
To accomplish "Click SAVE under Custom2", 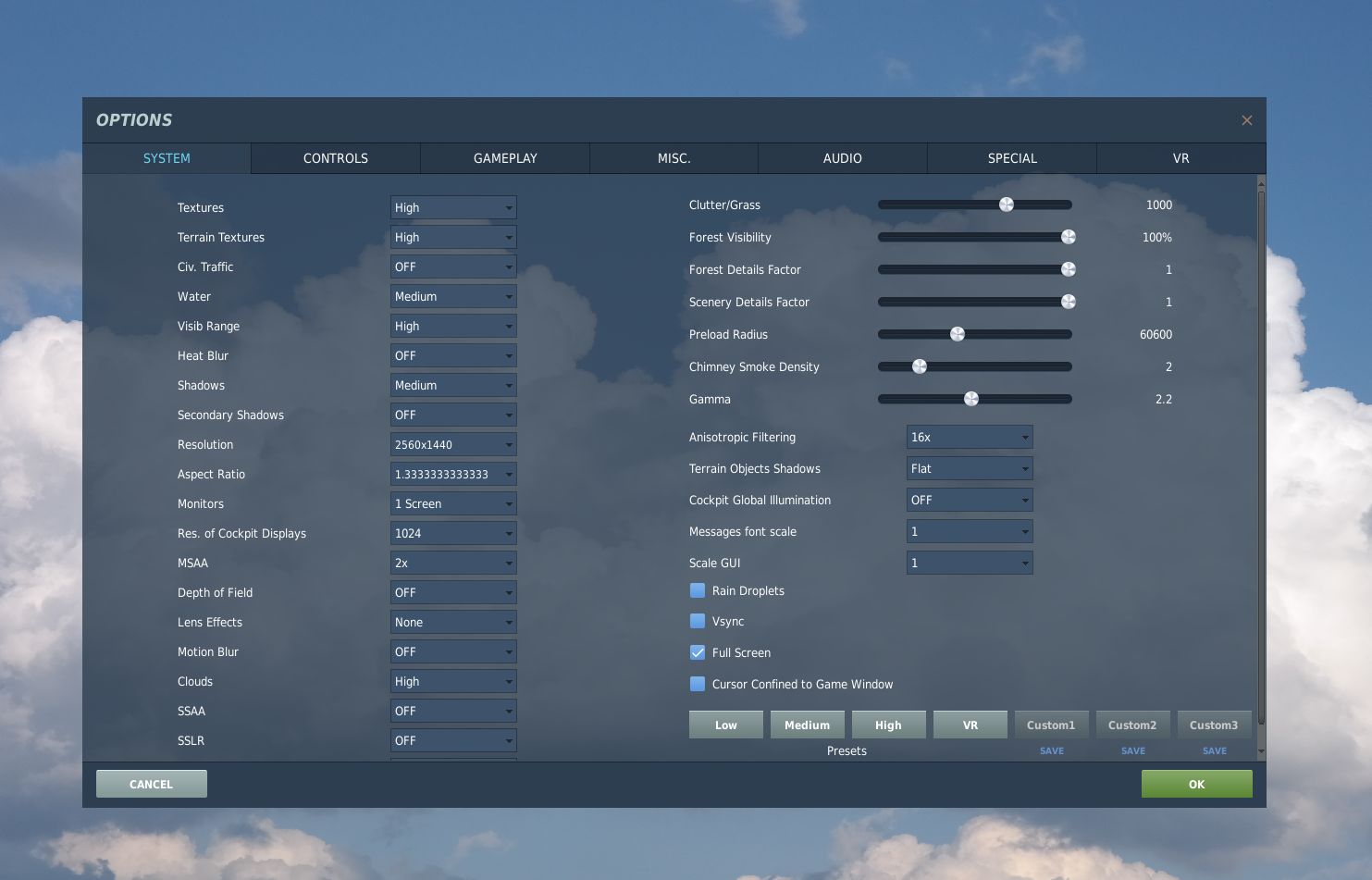I will coord(1133,751).
